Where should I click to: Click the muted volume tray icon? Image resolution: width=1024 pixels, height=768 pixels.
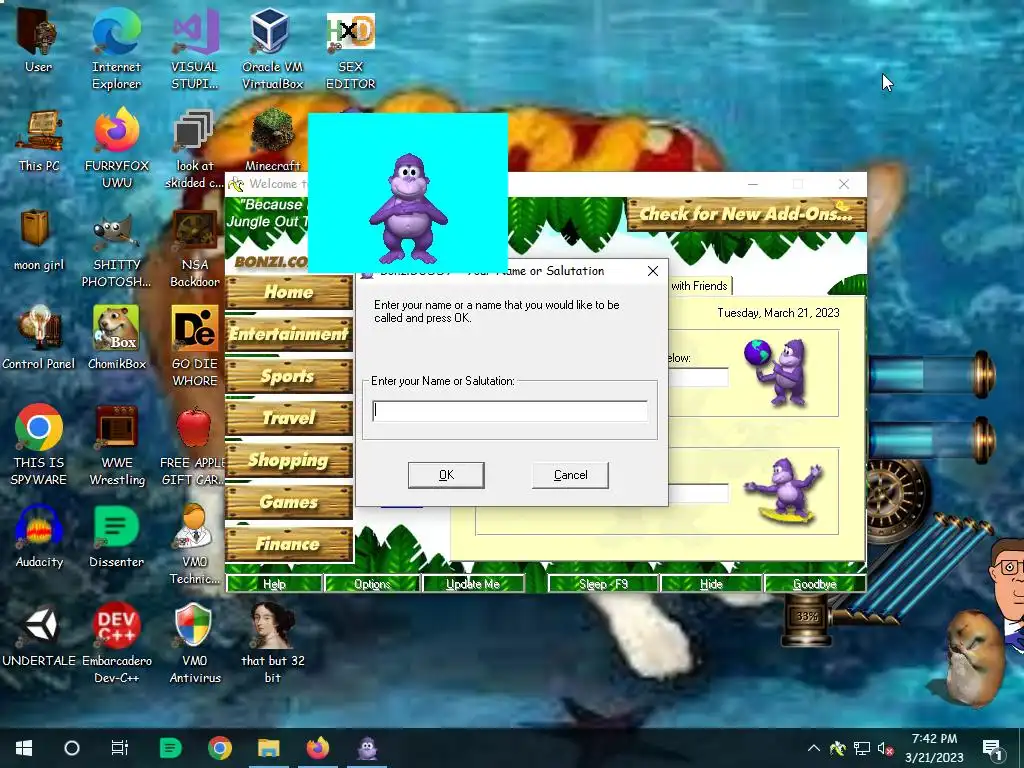click(886, 748)
